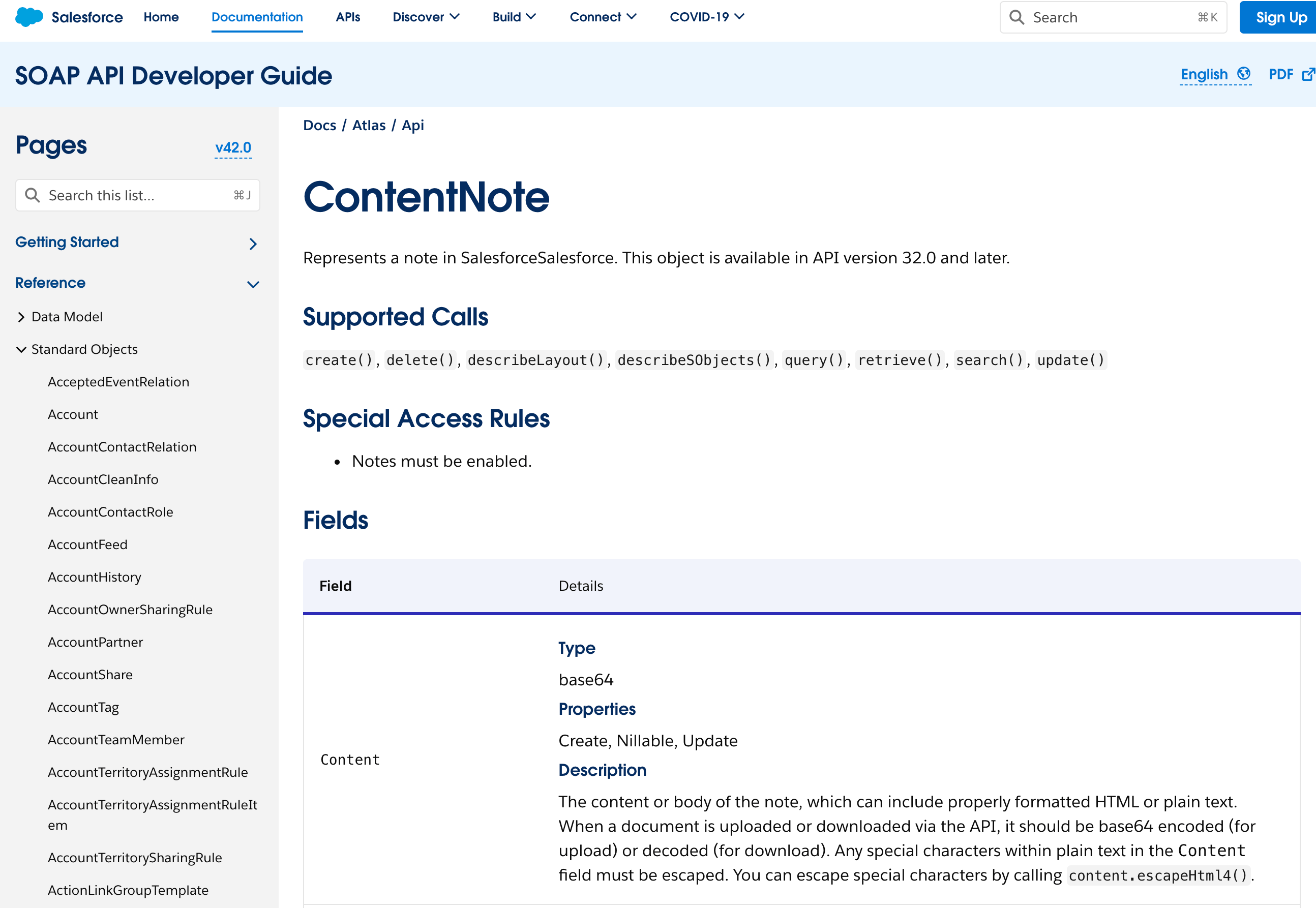This screenshot has width=1316, height=908.
Task: Expand the Getting Started section
Action: point(253,243)
